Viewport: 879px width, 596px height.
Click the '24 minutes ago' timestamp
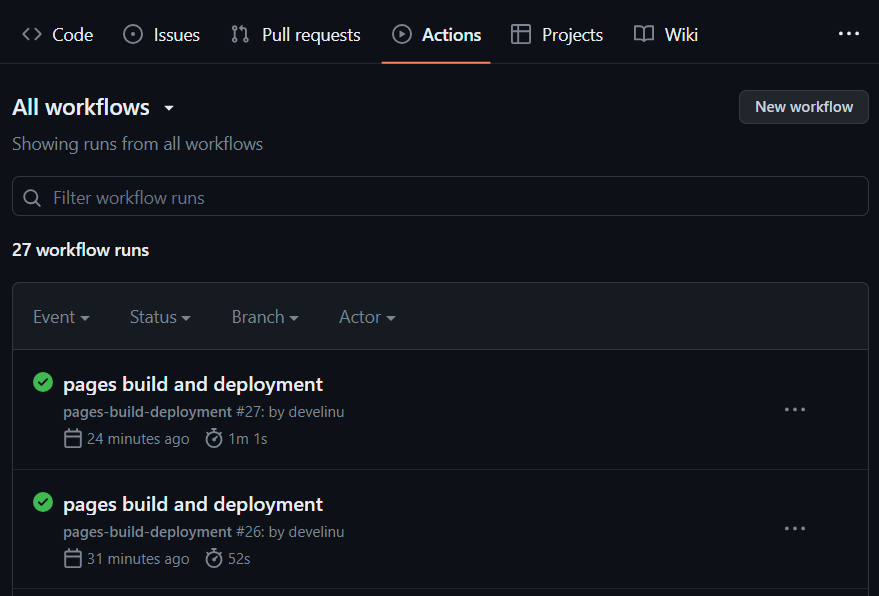point(138,438)
